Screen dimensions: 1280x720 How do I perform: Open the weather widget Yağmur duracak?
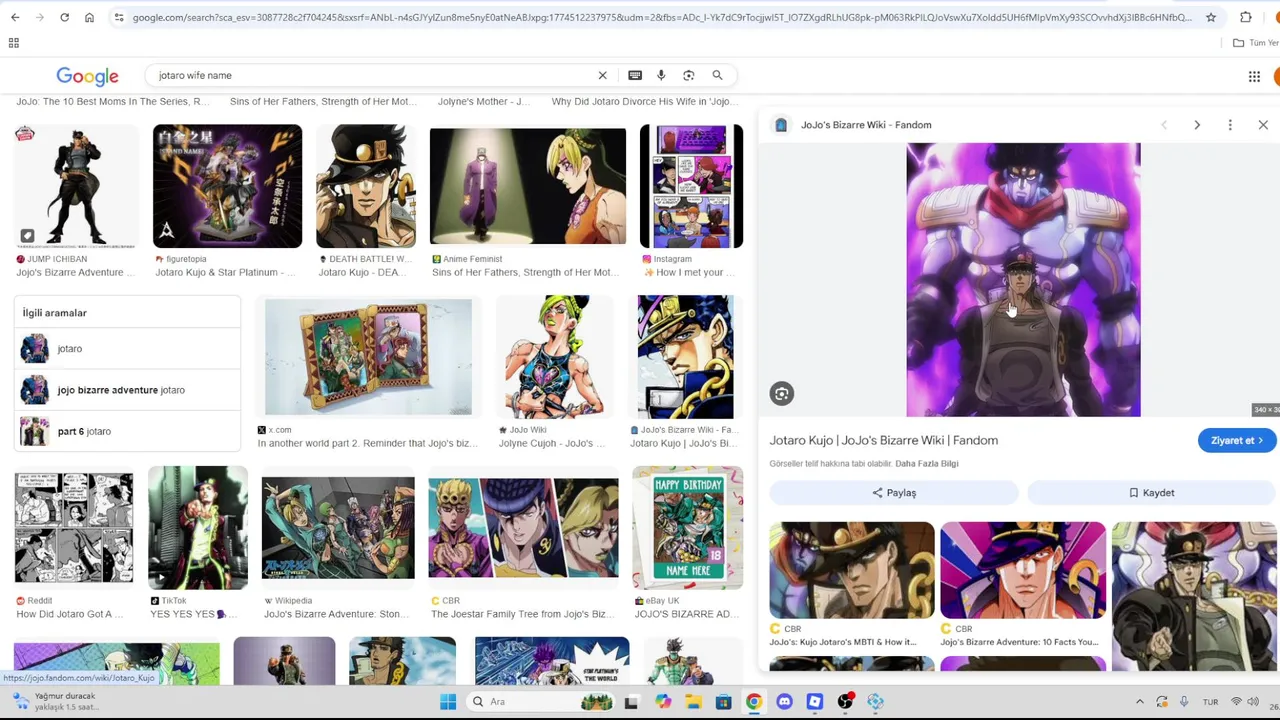tap(55, 701)
